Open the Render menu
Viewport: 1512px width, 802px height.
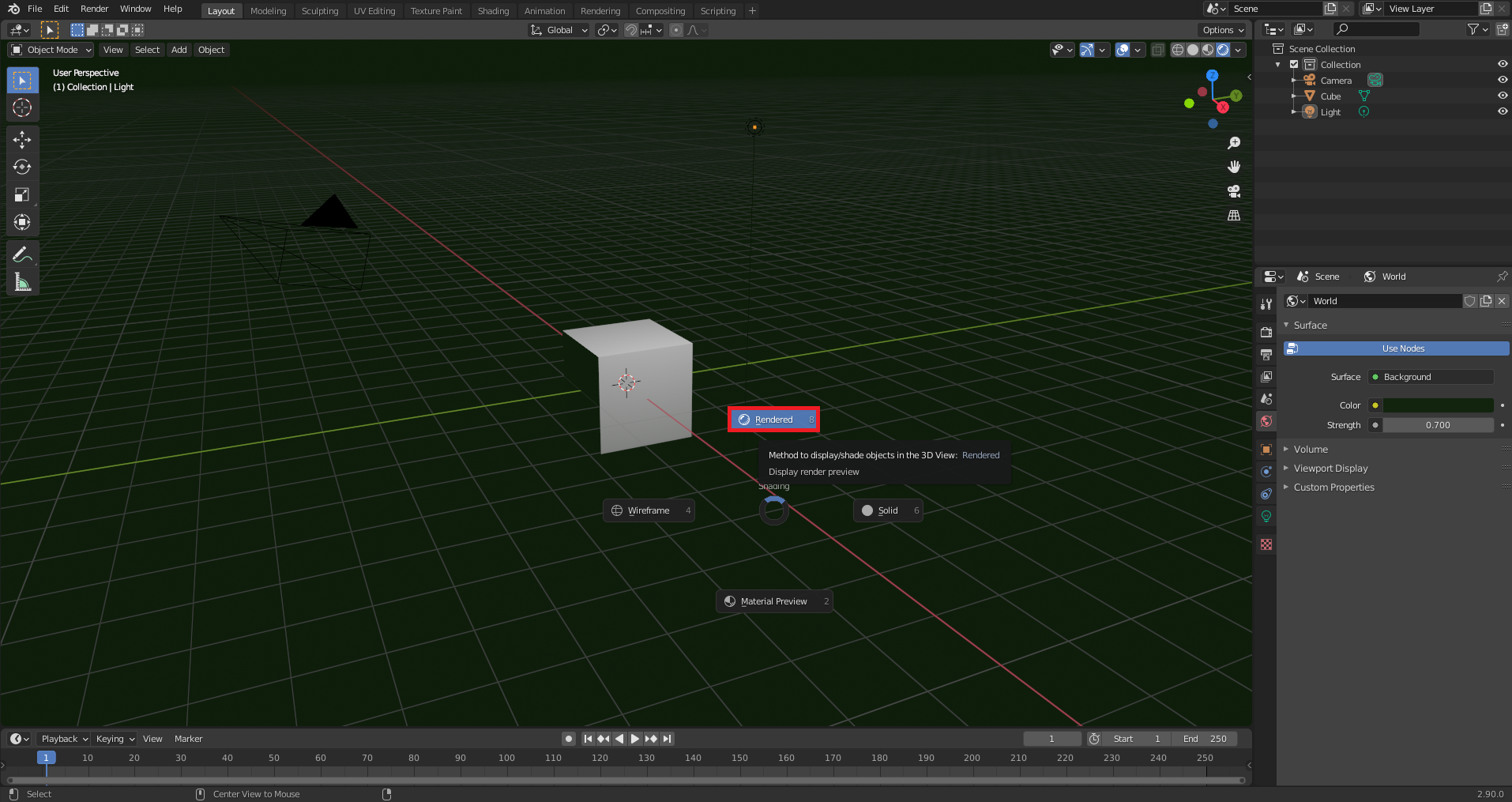click(94, 9)
